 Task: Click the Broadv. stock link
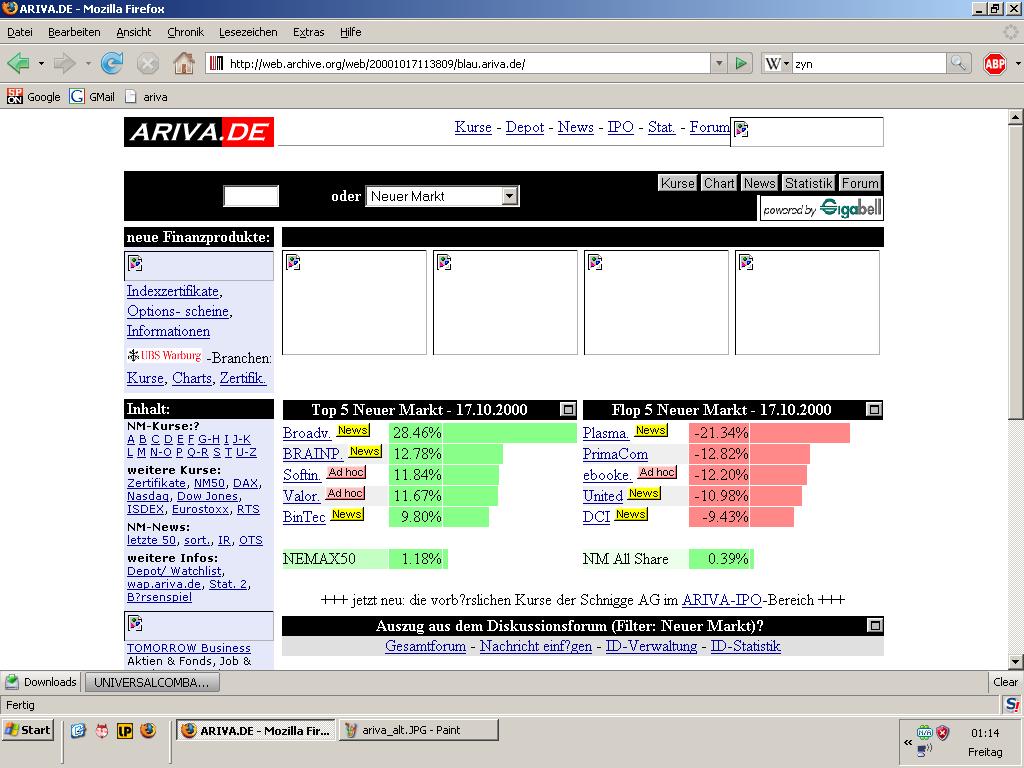[x=307, y=433]
